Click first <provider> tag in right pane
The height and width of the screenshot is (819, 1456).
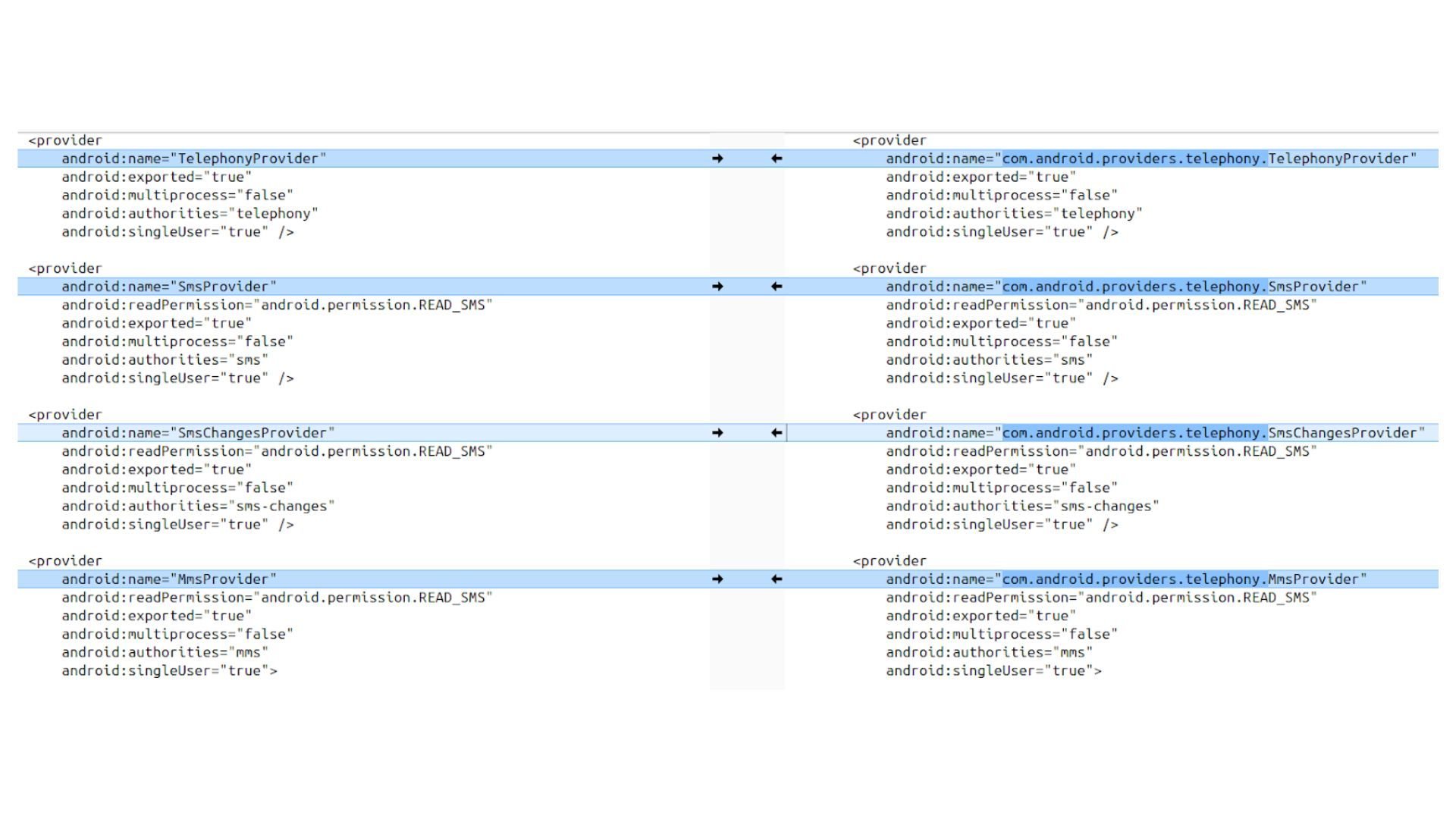(x=889, y=140)
